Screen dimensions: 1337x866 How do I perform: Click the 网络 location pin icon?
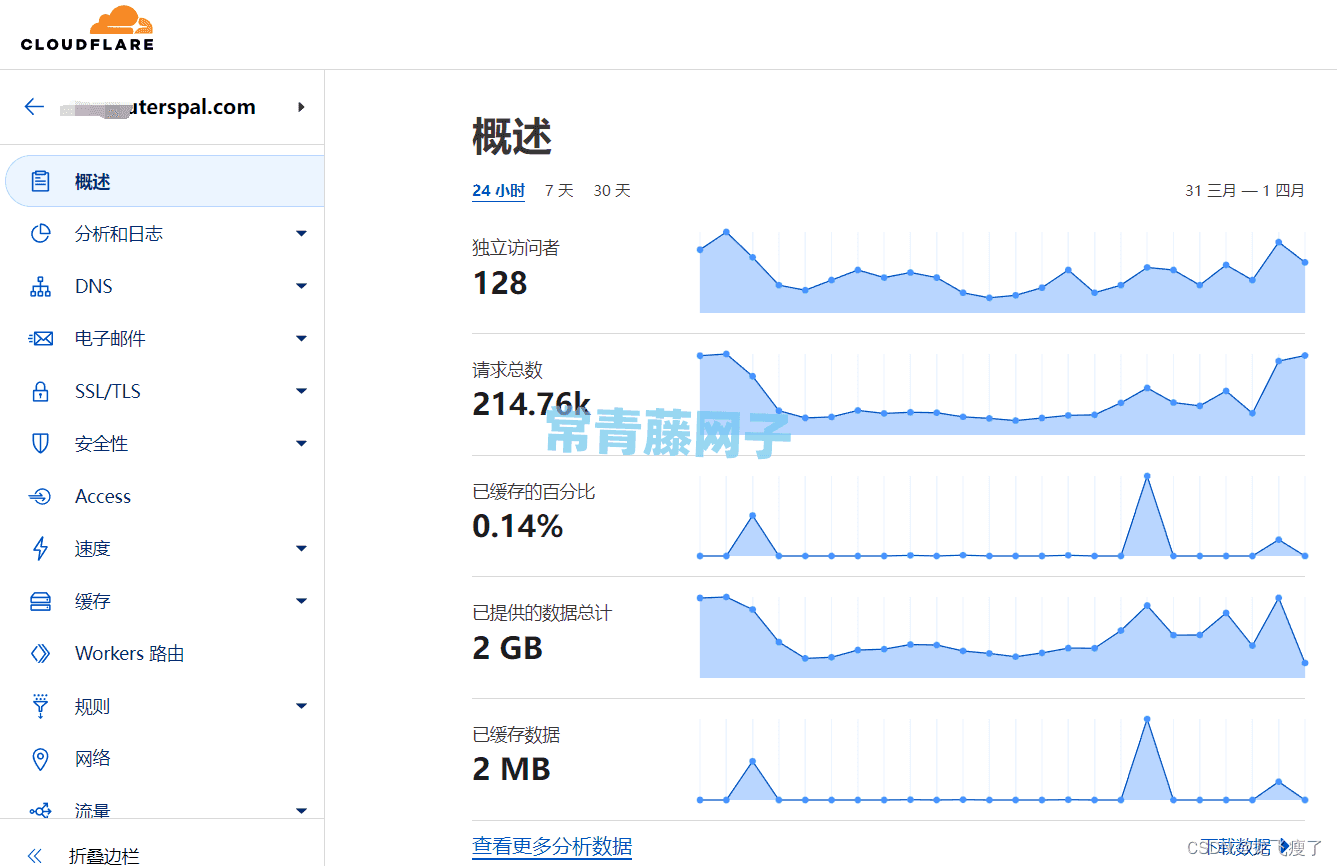(x=40, y=758)
